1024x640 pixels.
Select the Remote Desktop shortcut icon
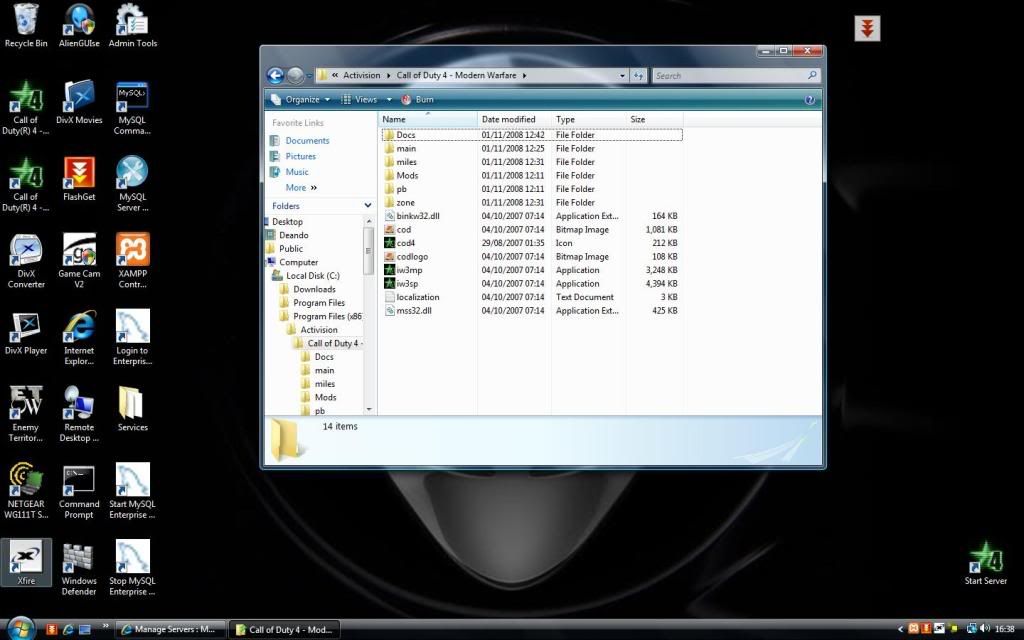click(79, 415)
